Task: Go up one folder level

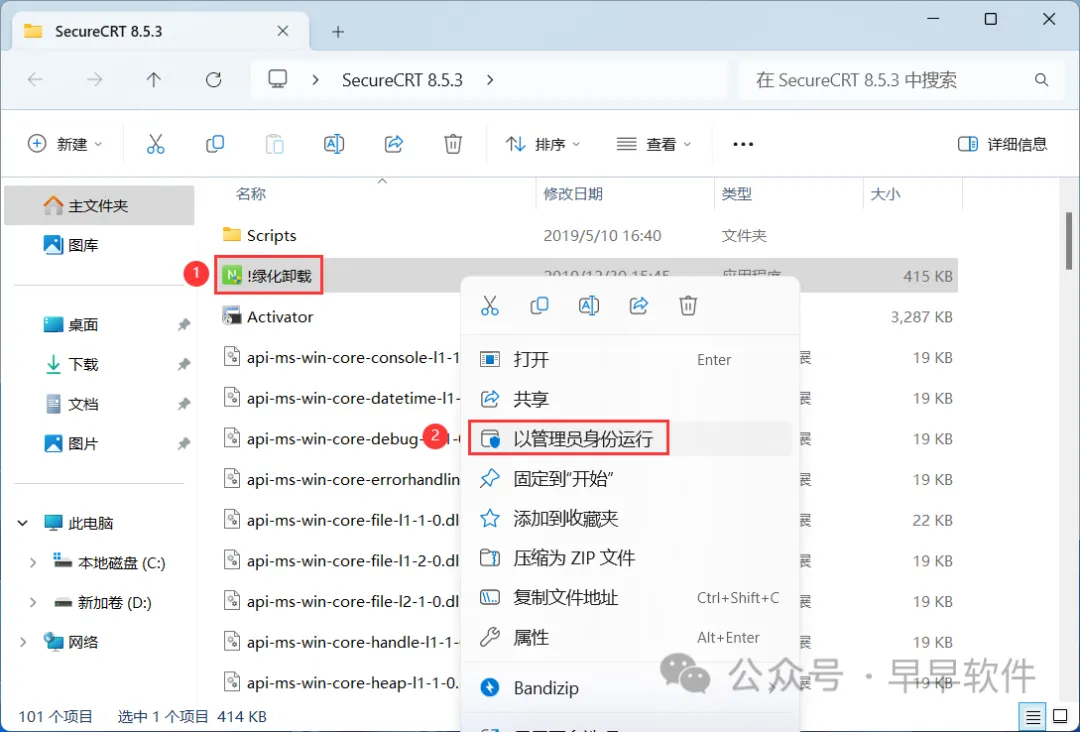Action: [154, 80]
